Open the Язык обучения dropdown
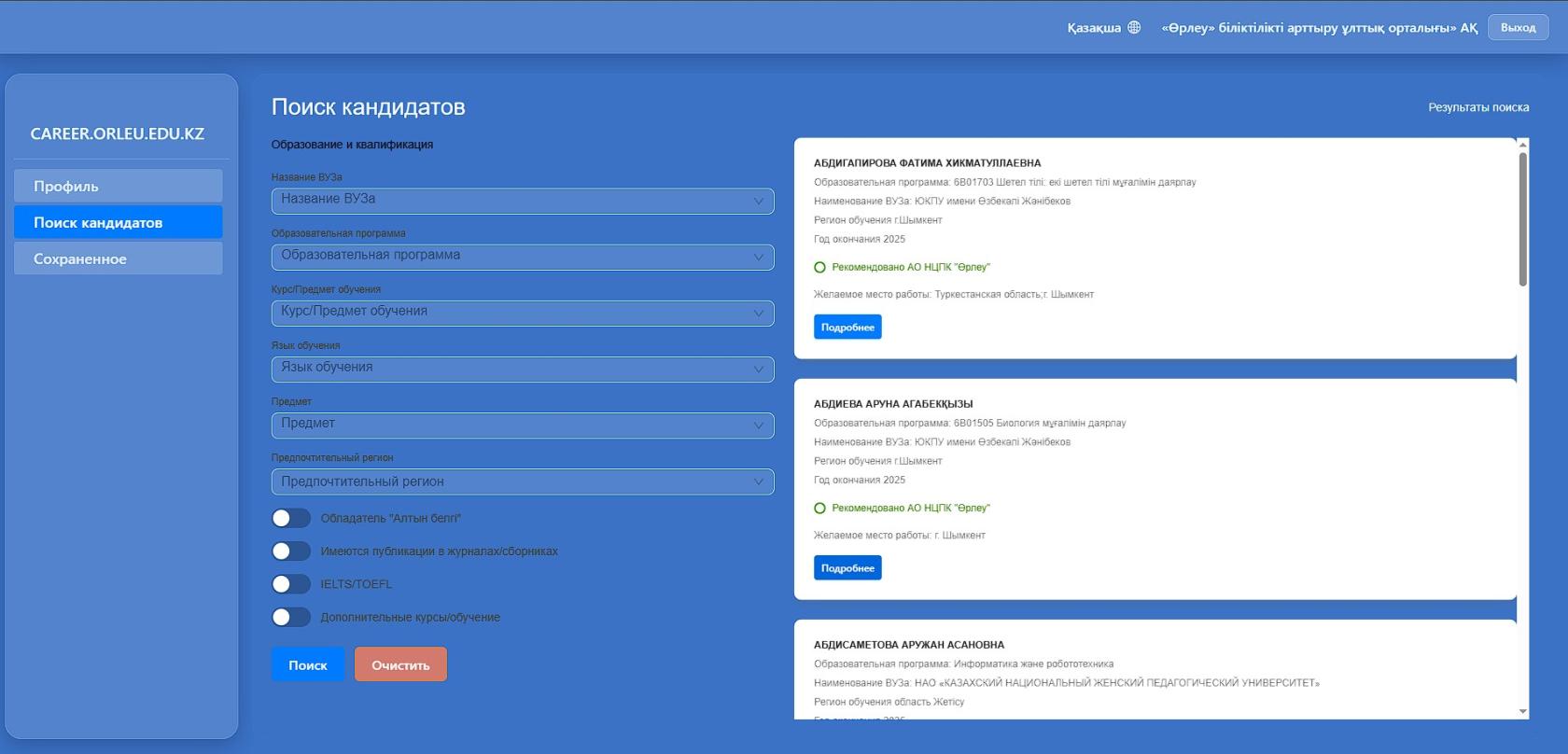Viewport: 1568px width, 754px height. pyautogui.click(x=523, y=369)
